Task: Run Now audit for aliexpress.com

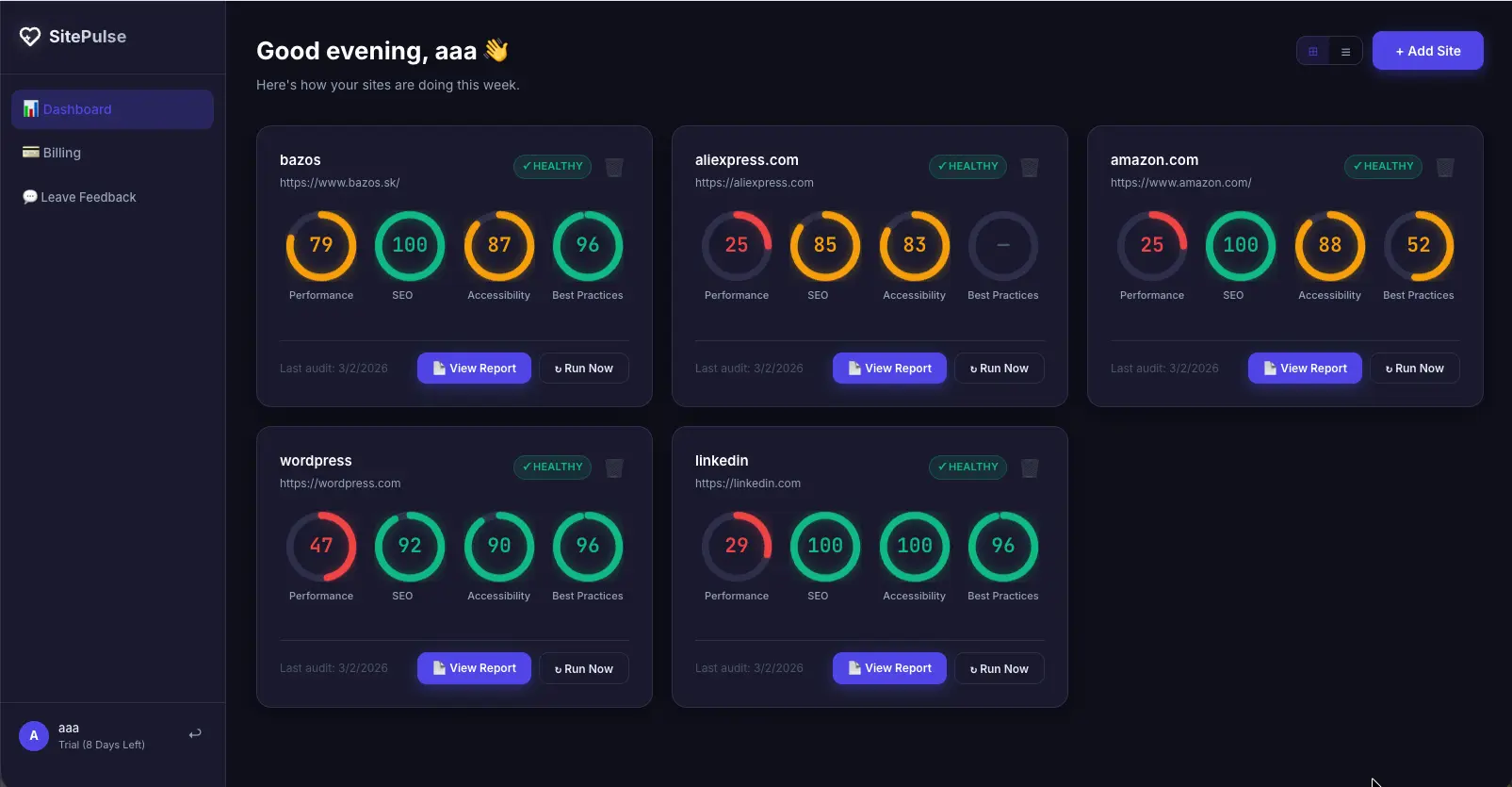Action: tap(1000, 369)
